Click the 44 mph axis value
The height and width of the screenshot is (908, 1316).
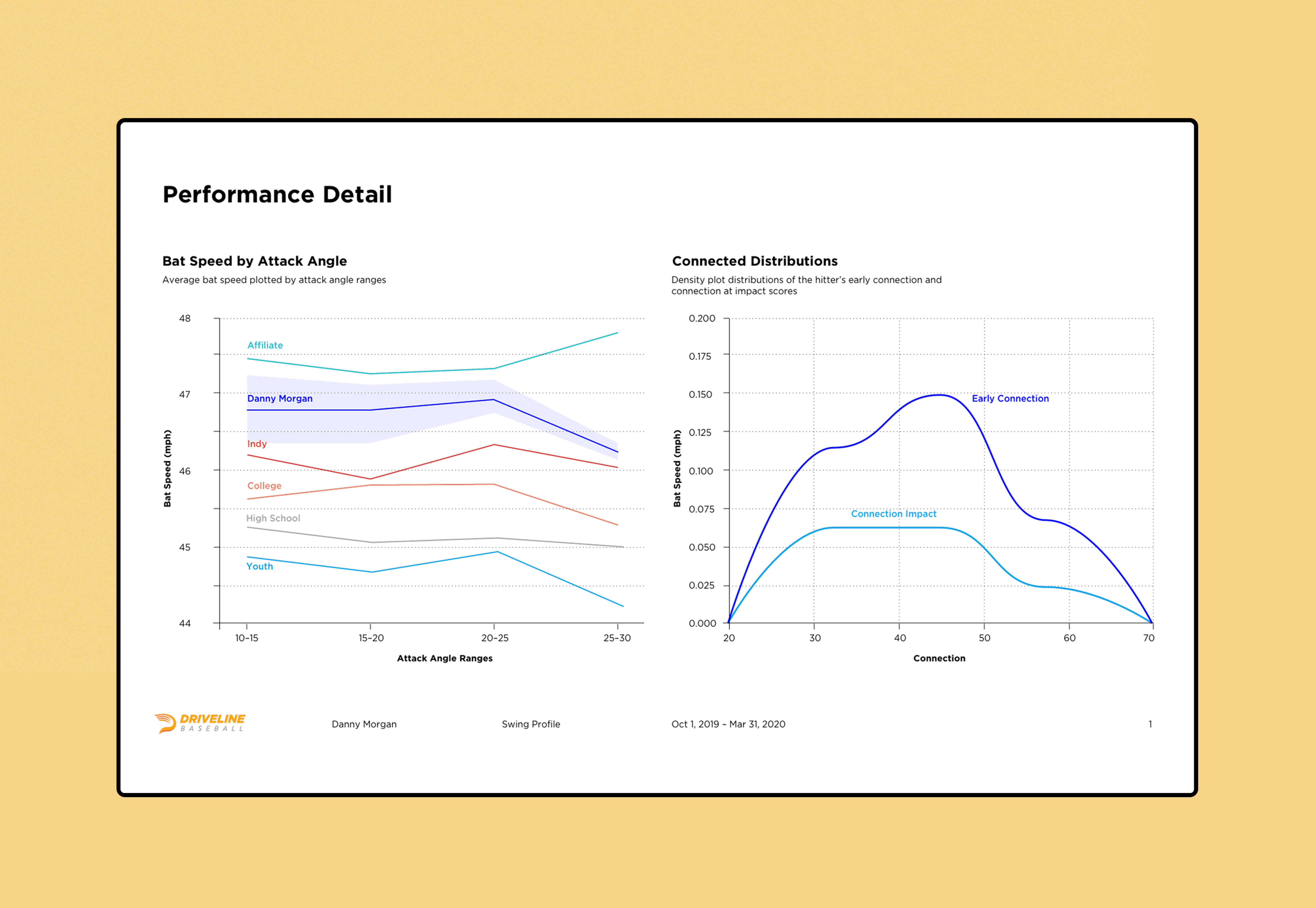(185, 624)
